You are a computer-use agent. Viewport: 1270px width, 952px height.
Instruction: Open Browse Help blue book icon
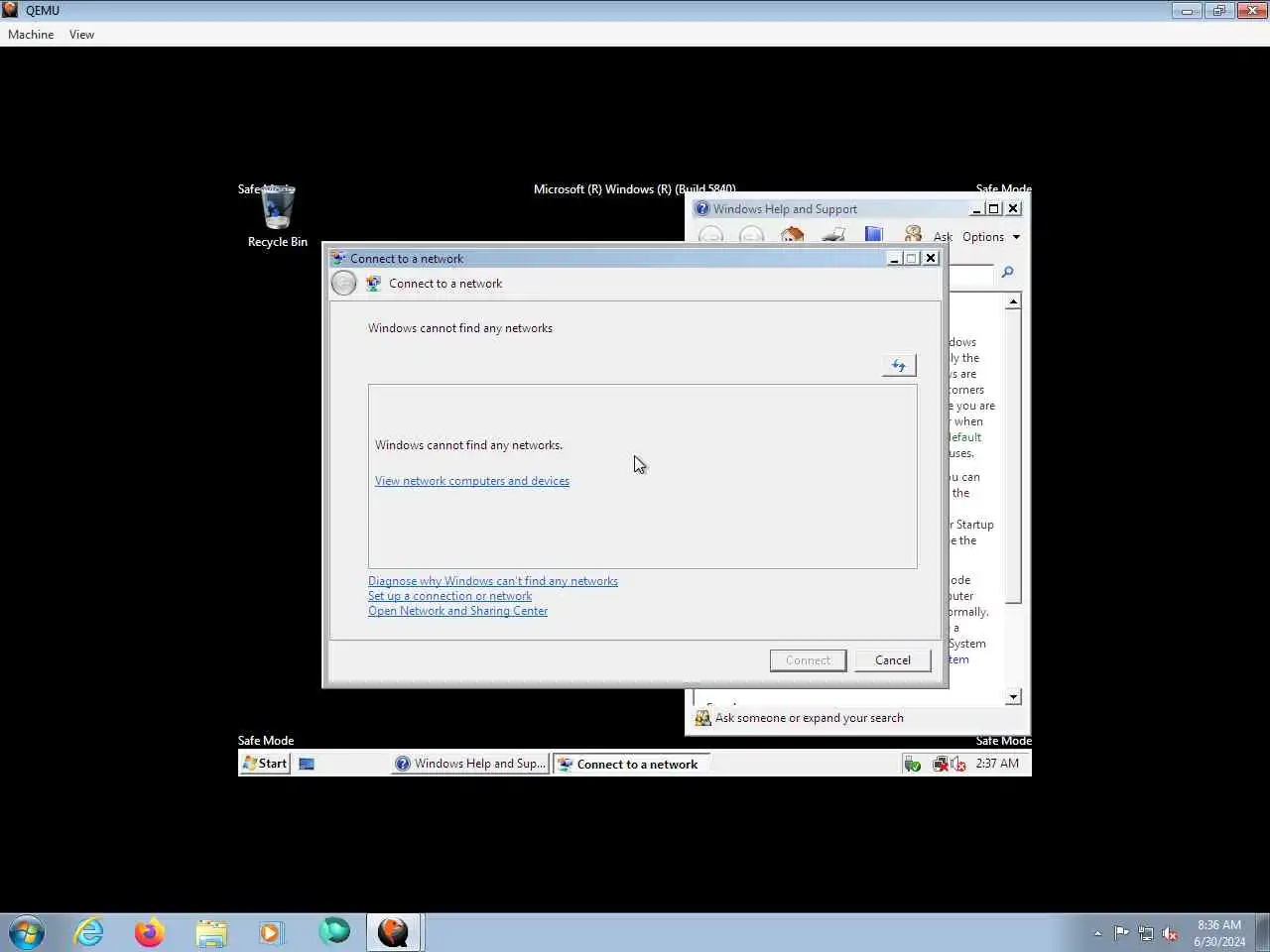pos(873,235)
